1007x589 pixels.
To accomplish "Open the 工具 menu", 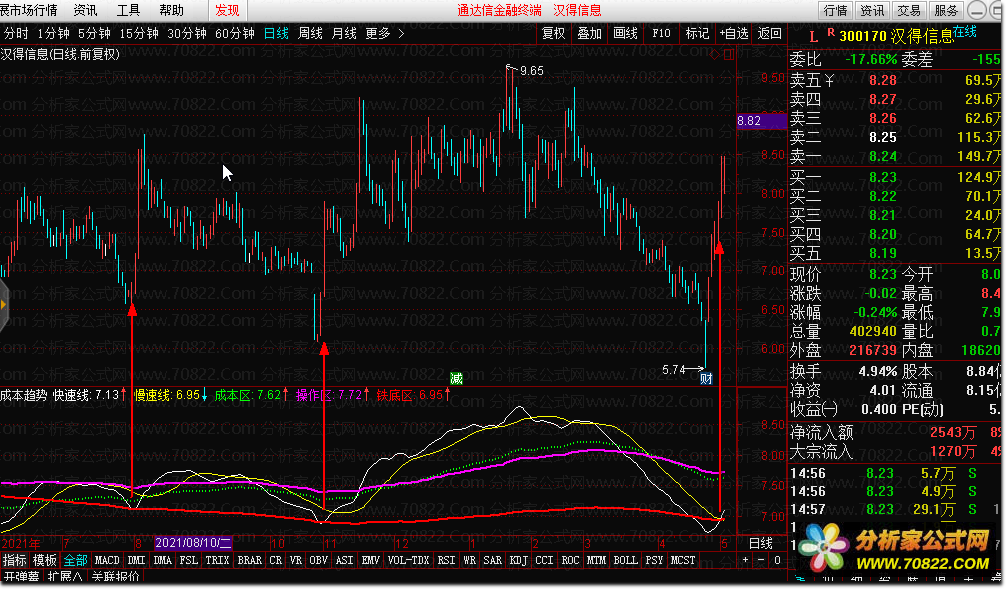I will click(x=128, y=10).
